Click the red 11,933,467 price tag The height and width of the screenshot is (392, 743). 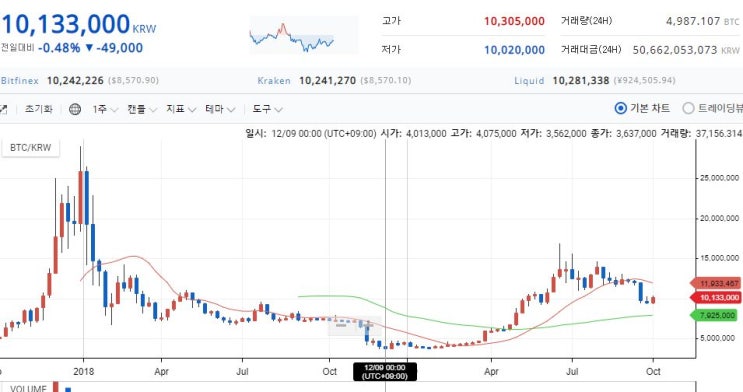coord(716,283)
